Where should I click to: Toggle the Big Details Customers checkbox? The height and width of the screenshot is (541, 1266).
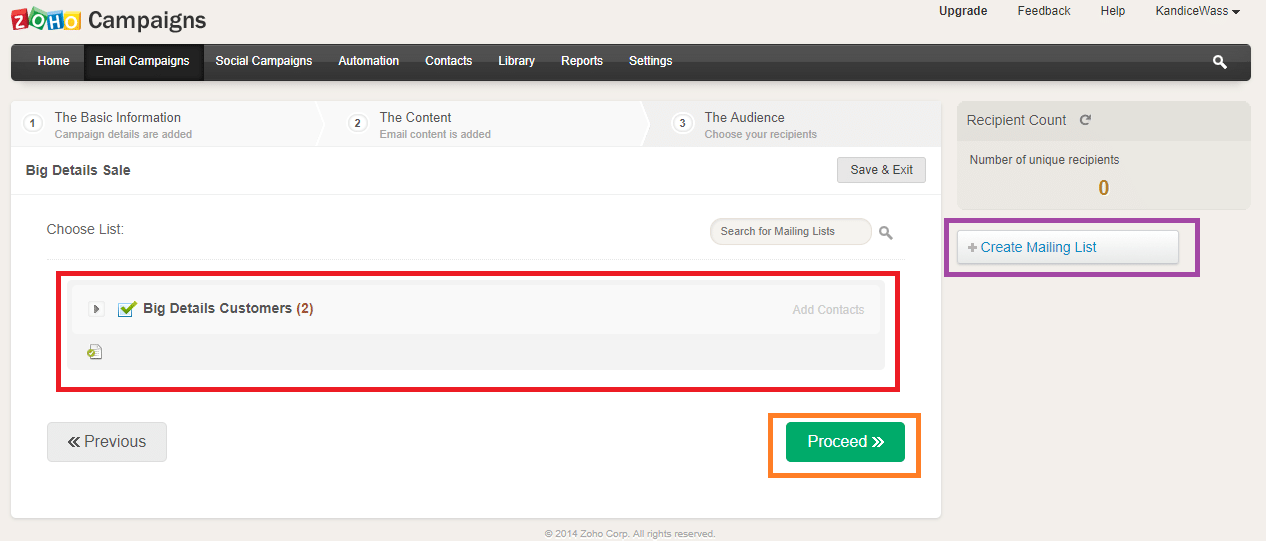126,309
